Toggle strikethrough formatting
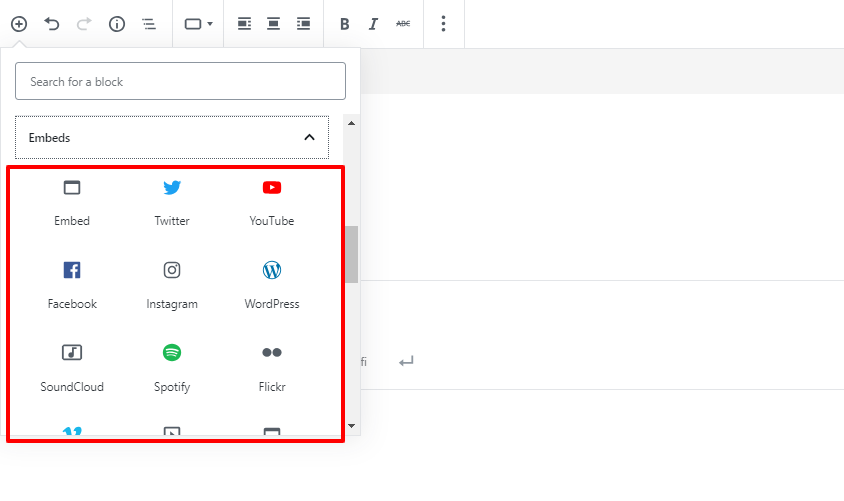The height and width of the screenshot is (501, 844). tap(403, 24)
